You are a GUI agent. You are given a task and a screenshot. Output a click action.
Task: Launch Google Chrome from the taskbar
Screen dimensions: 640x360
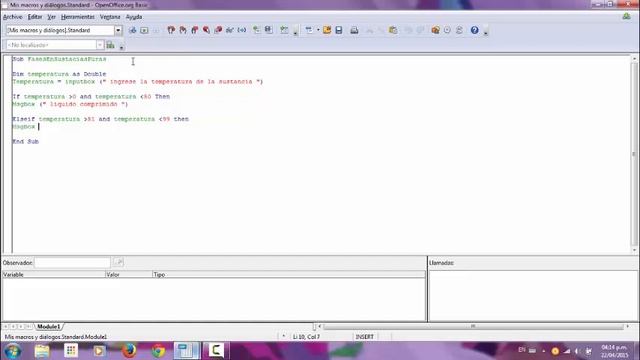tap(158, 351)
